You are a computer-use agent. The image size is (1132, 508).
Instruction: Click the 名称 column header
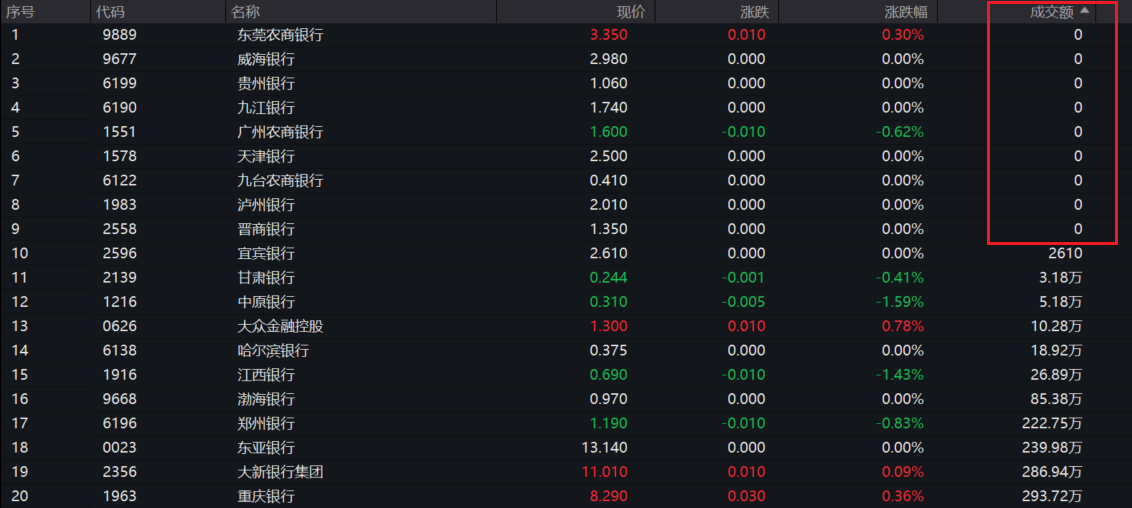coord(245,11)
